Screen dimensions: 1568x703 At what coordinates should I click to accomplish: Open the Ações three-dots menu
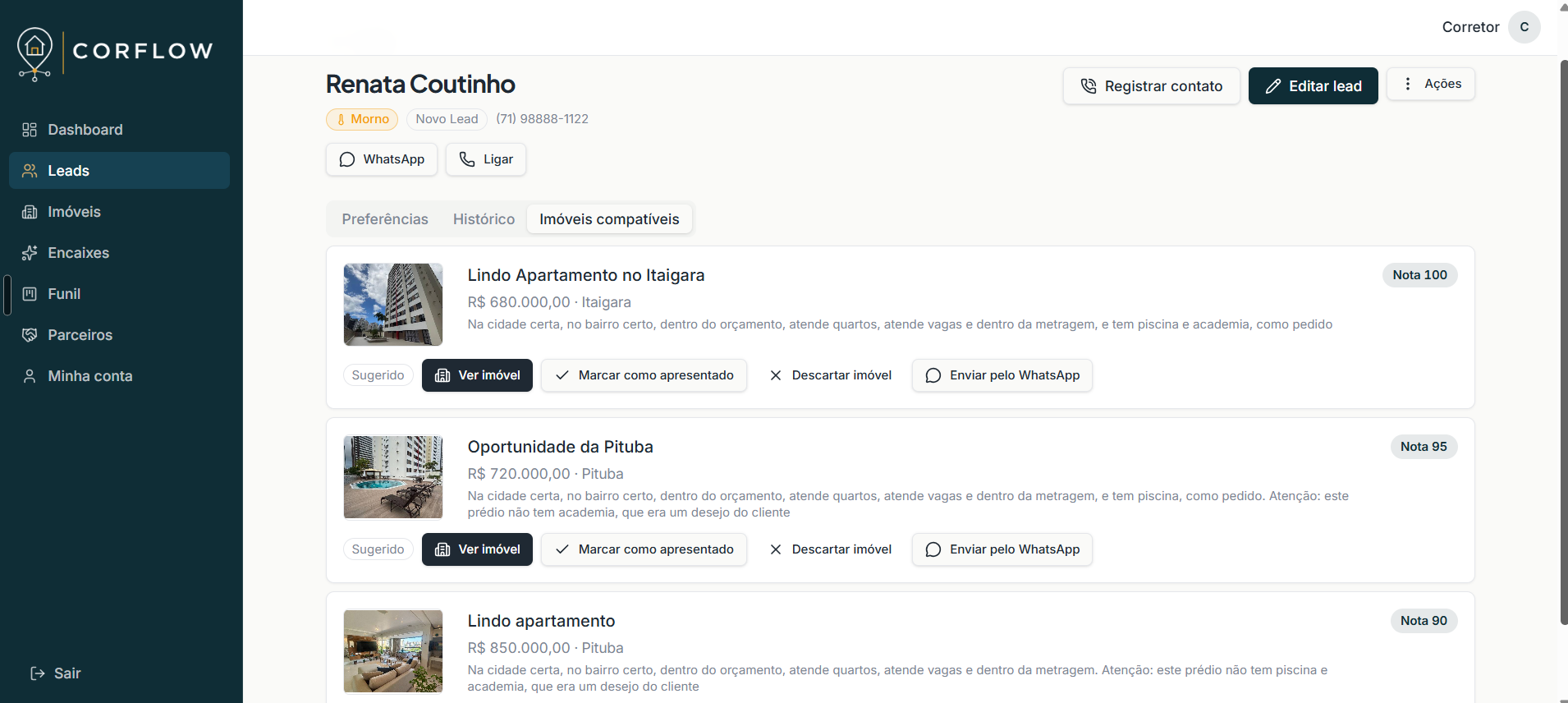point(1430,84)
